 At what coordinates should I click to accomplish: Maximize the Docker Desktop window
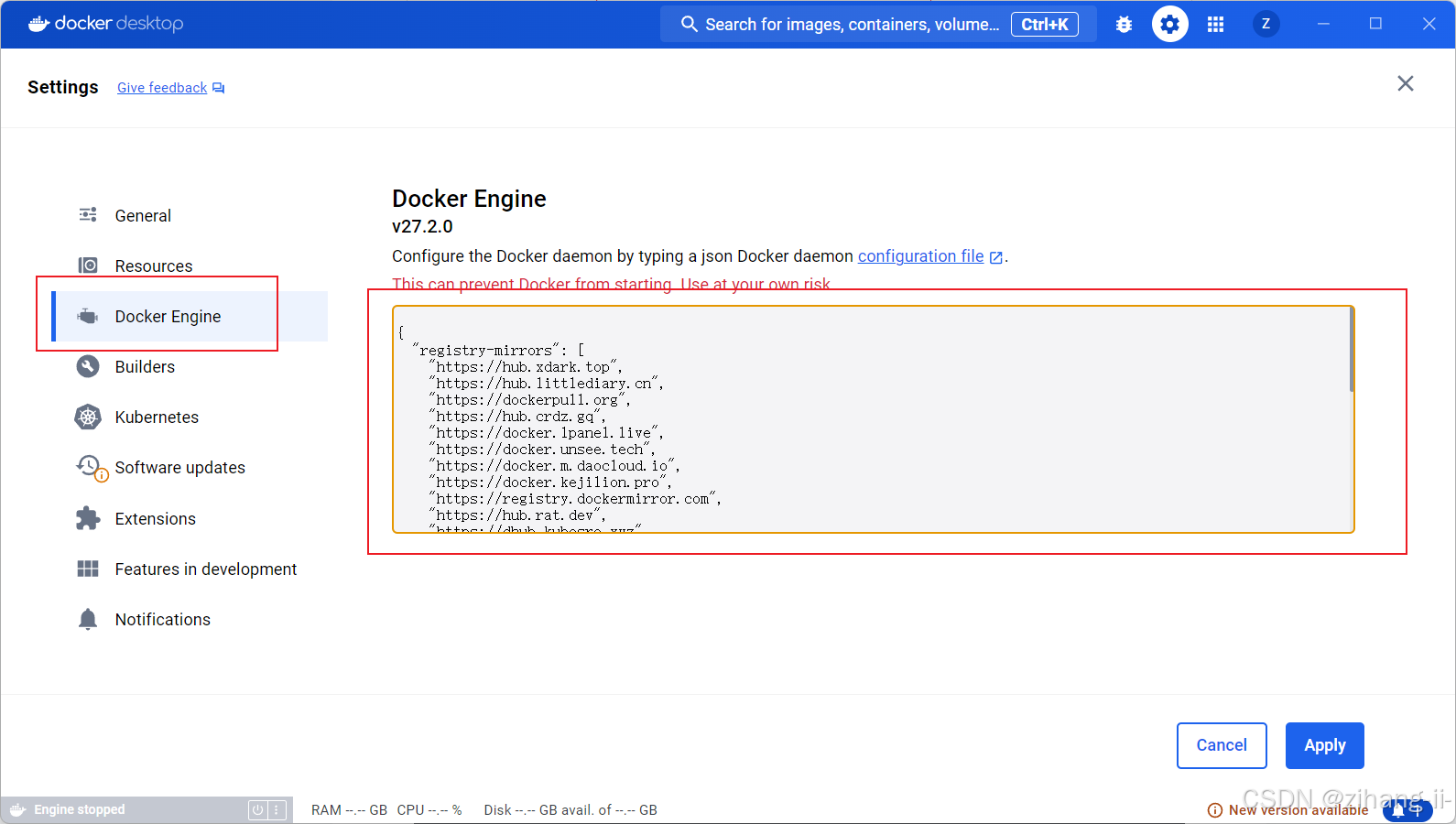(1375, 24)
